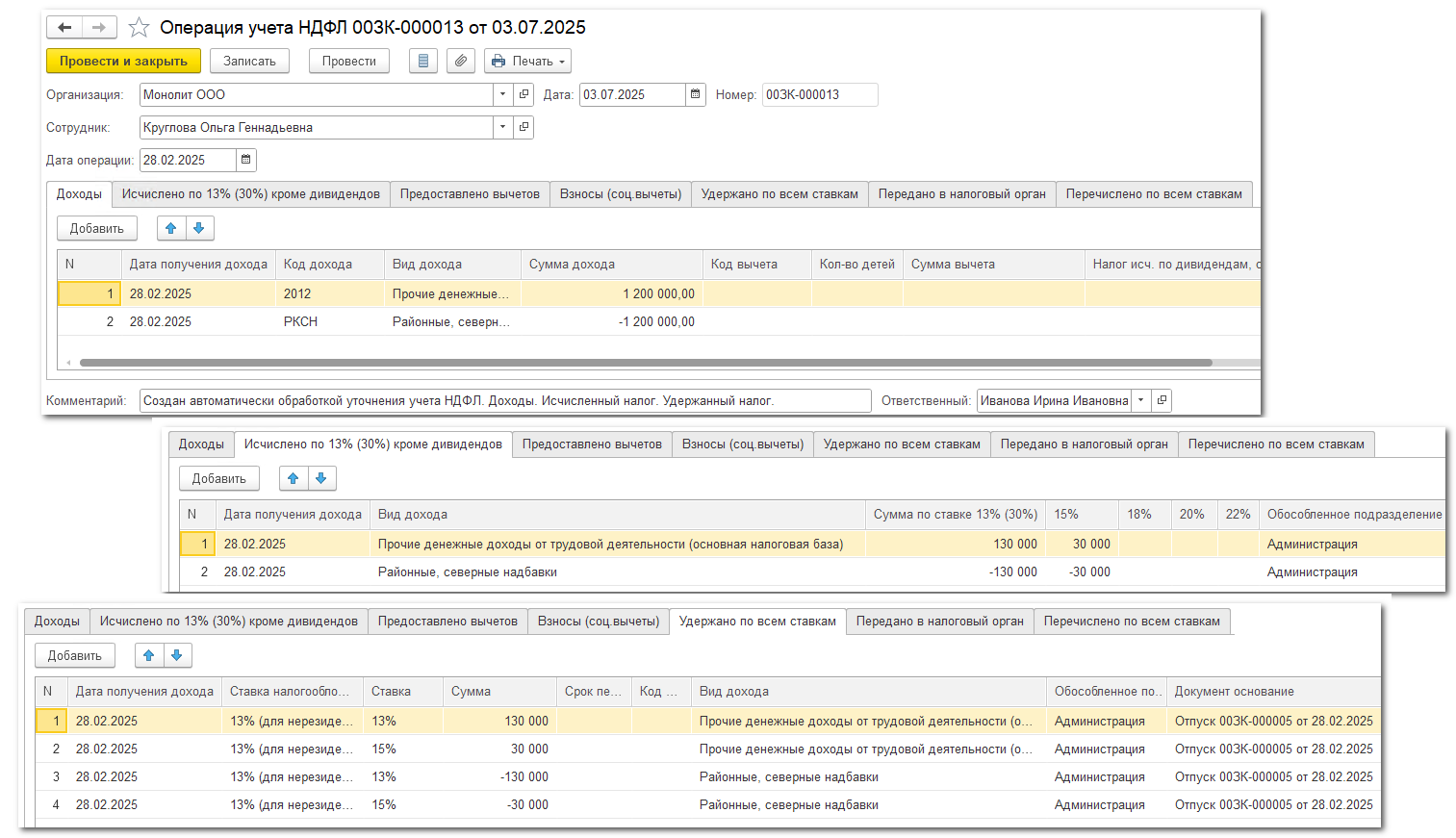Click into the Комментарий text field
This screenshot has height=838, width=1456.
(x=505, y=400)
